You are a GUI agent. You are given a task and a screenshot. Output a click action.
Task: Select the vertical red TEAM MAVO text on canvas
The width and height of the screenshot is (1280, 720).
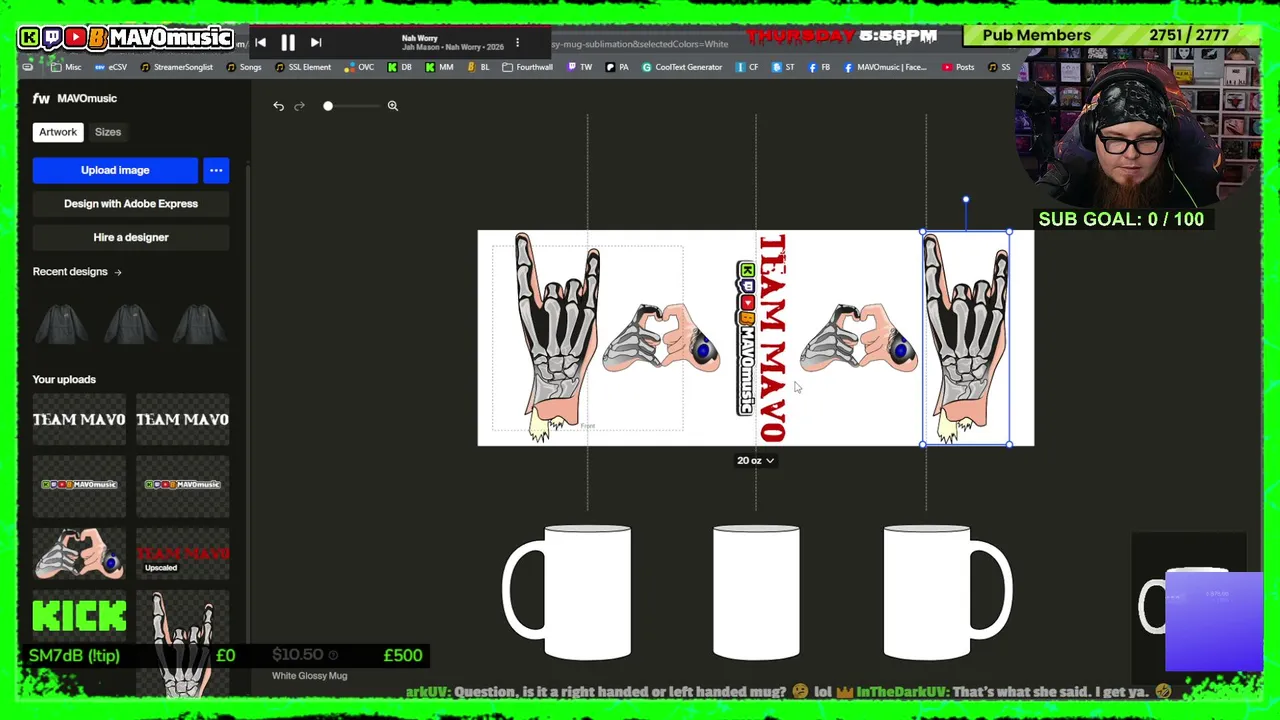point(773,338)
